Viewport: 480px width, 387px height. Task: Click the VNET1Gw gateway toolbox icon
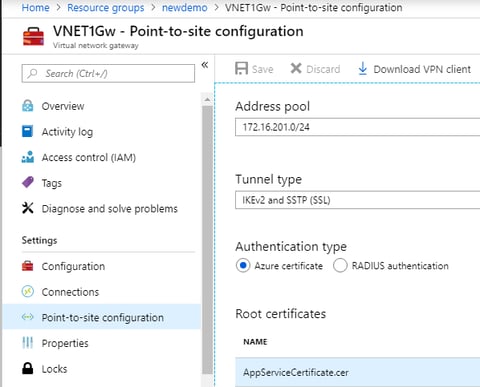pos(33,36)
